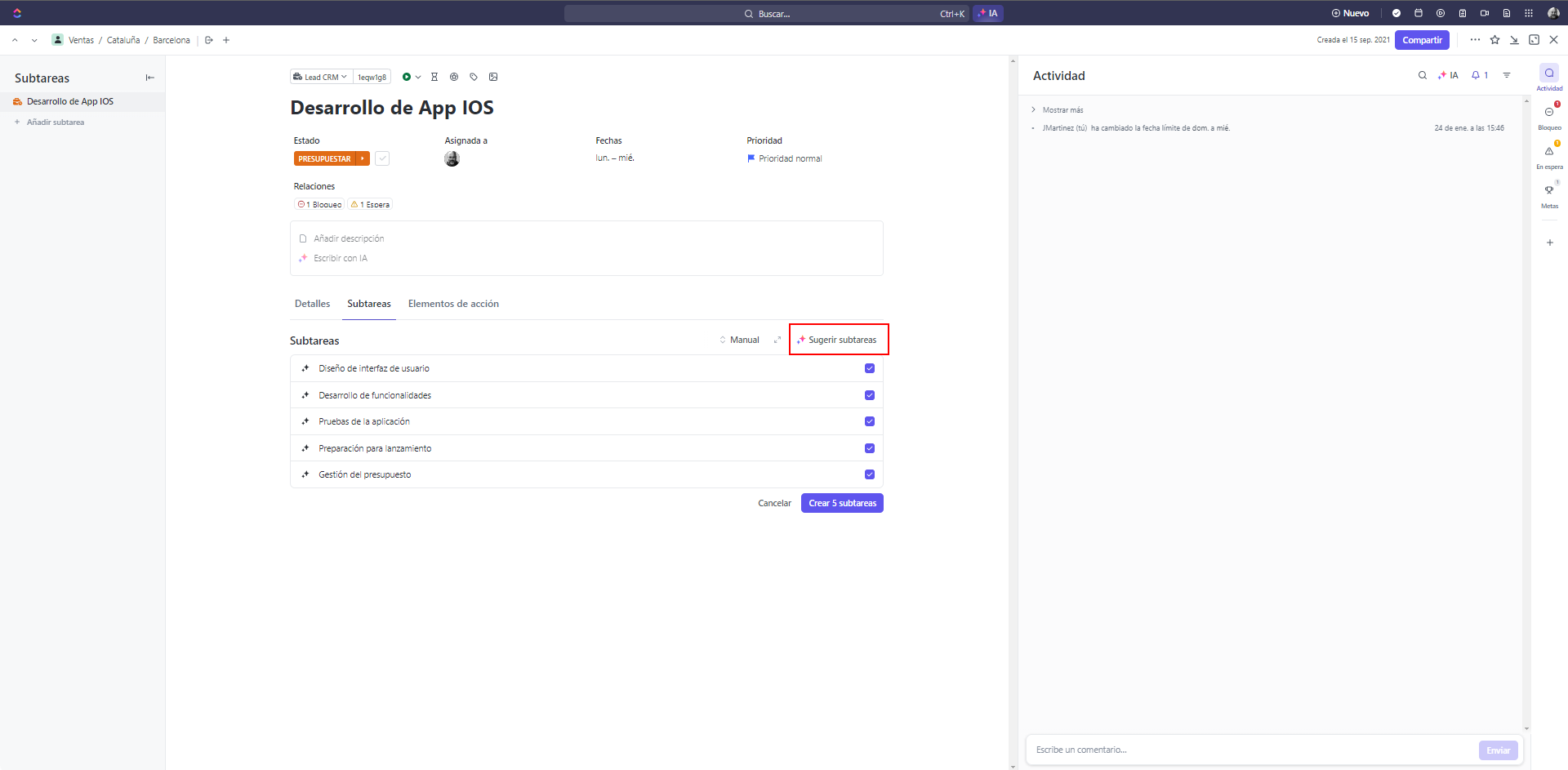The image size is (1568, 770).
Task: Switch to the Detalles tab
Action: click(x=312, y=304)
